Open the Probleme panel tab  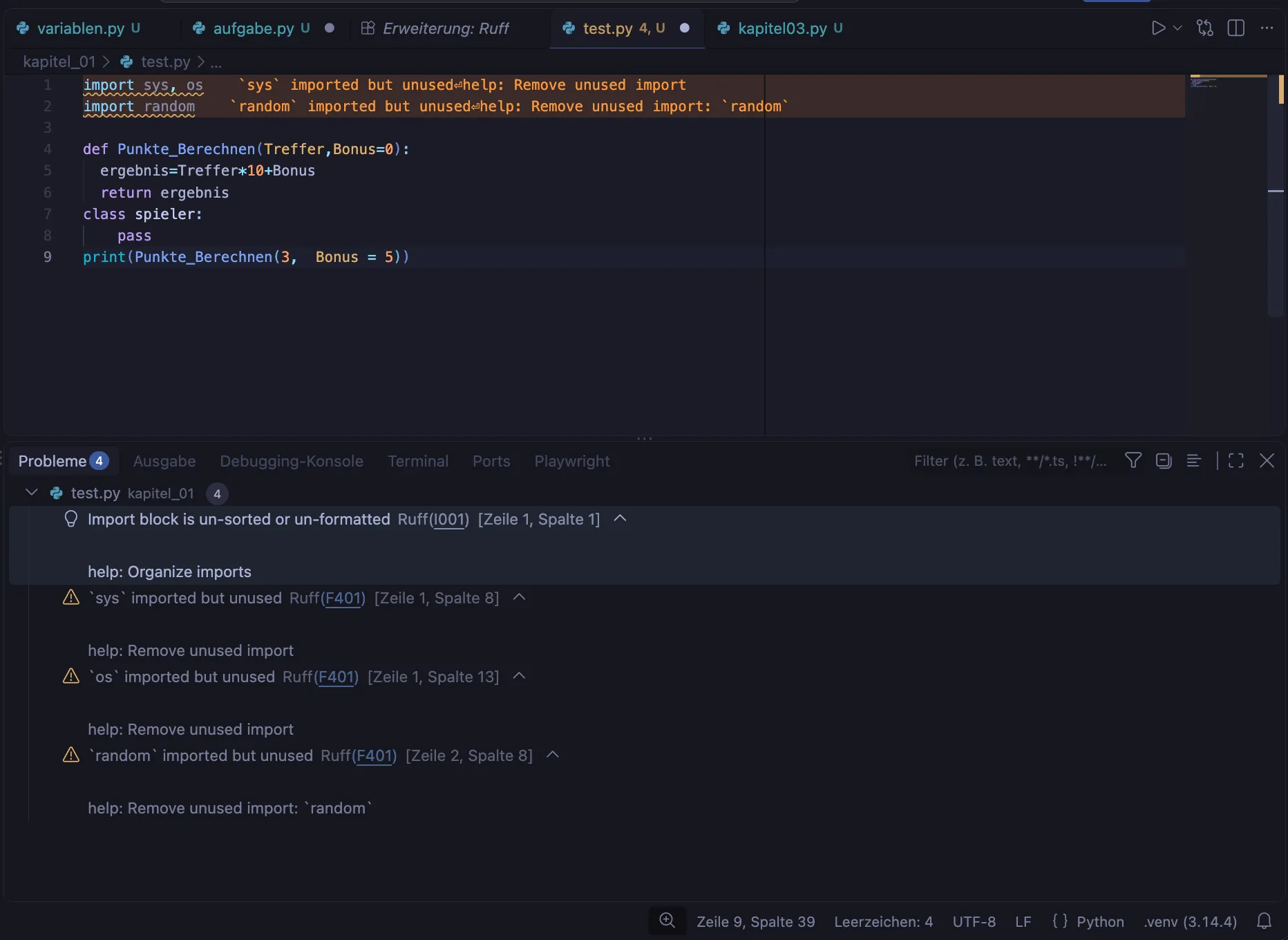[x=63, y=461]
